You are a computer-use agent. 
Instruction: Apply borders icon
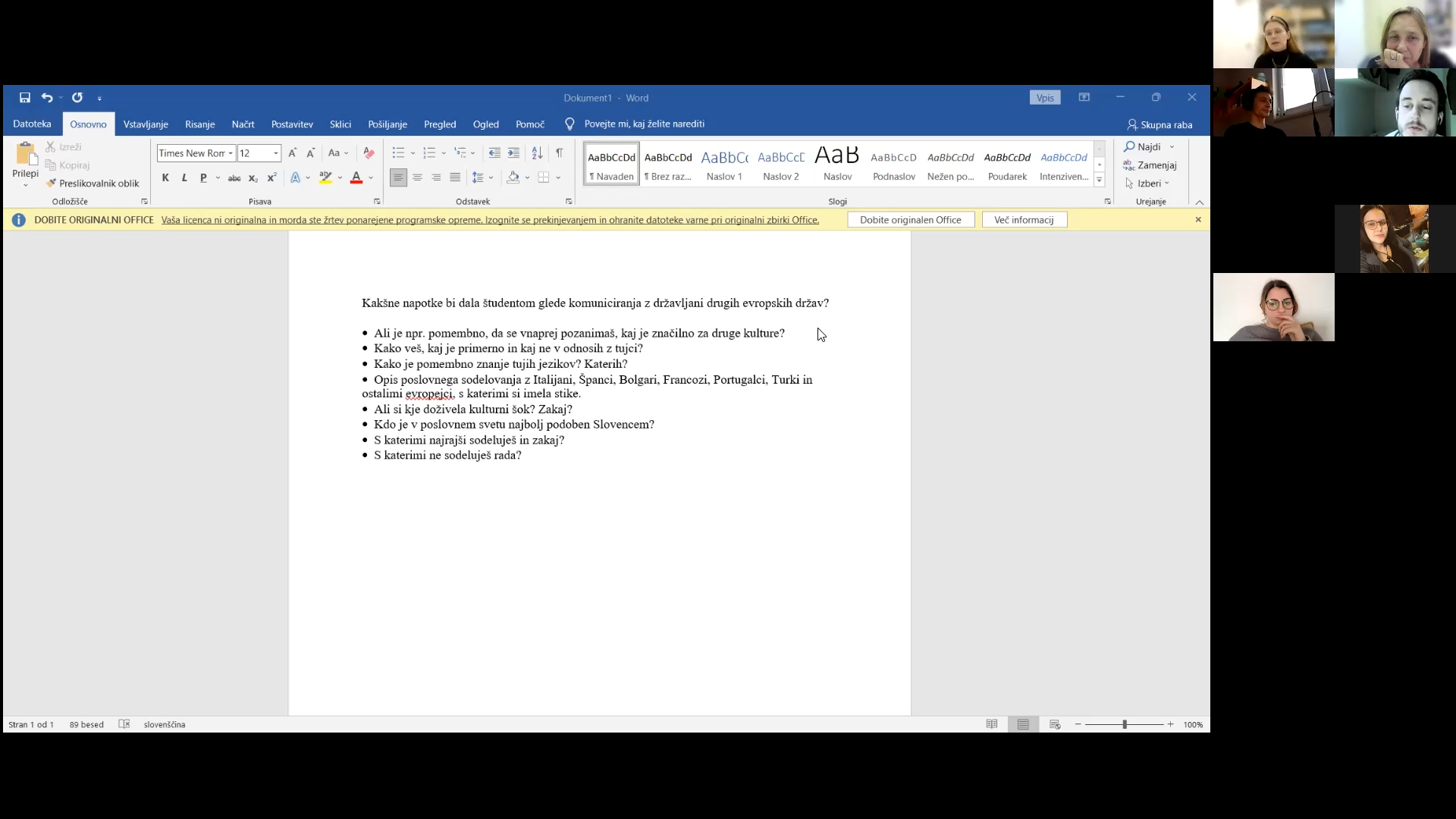(544, 177)
